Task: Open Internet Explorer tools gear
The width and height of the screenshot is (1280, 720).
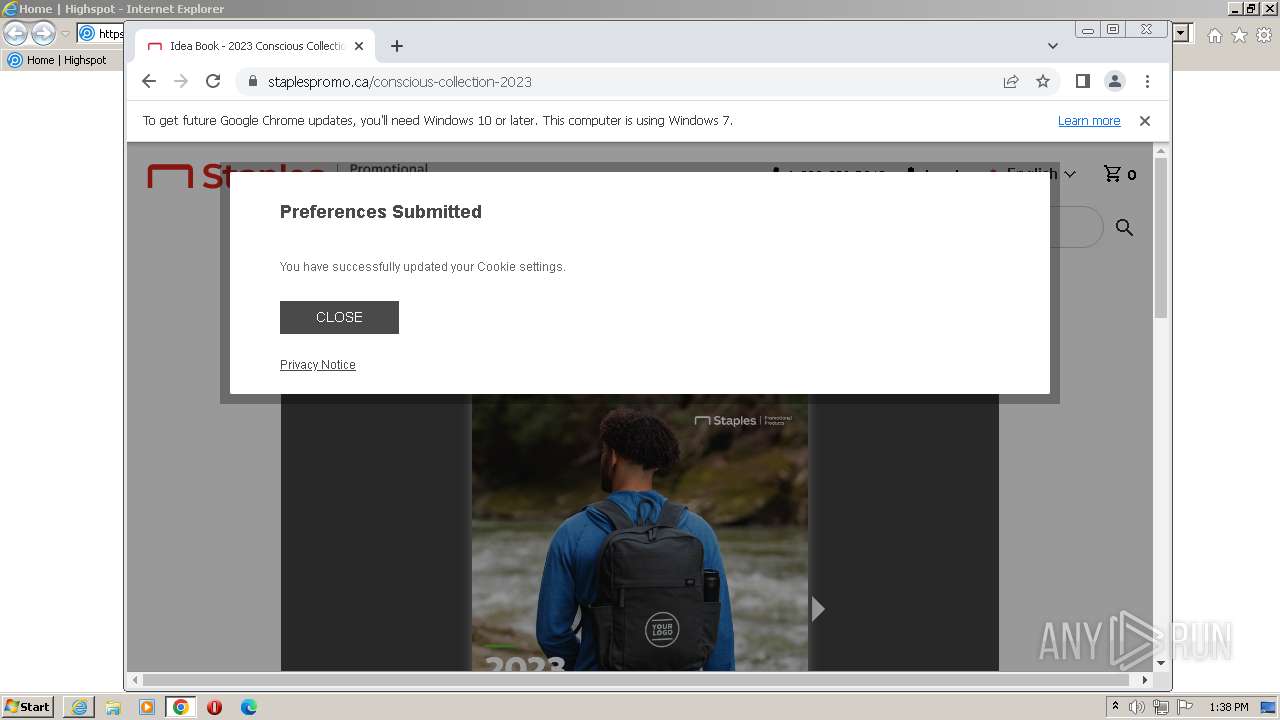Action: coord(1264,35)
